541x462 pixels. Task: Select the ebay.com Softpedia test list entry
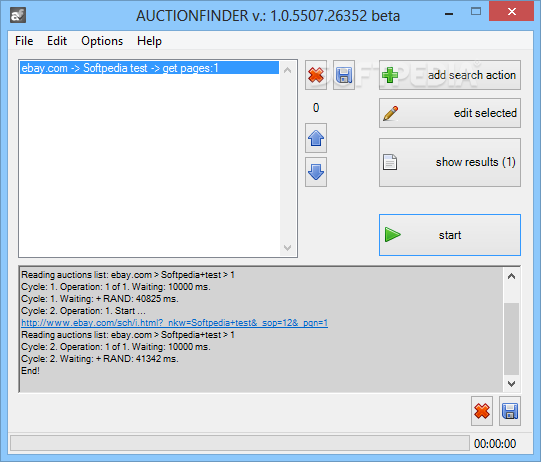pyautogui.click(x=149, y=68)
